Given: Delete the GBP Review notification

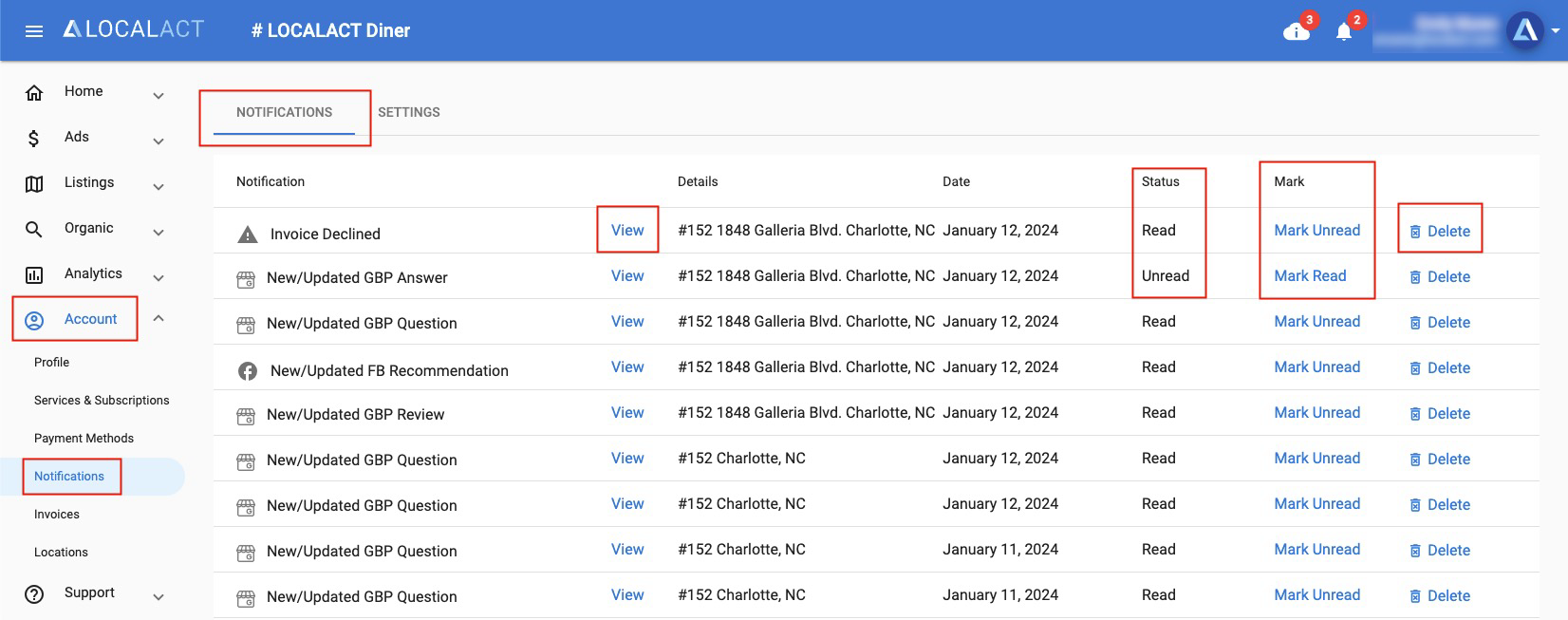Looking at the screenshot, I should click(x=1440, y=413).
